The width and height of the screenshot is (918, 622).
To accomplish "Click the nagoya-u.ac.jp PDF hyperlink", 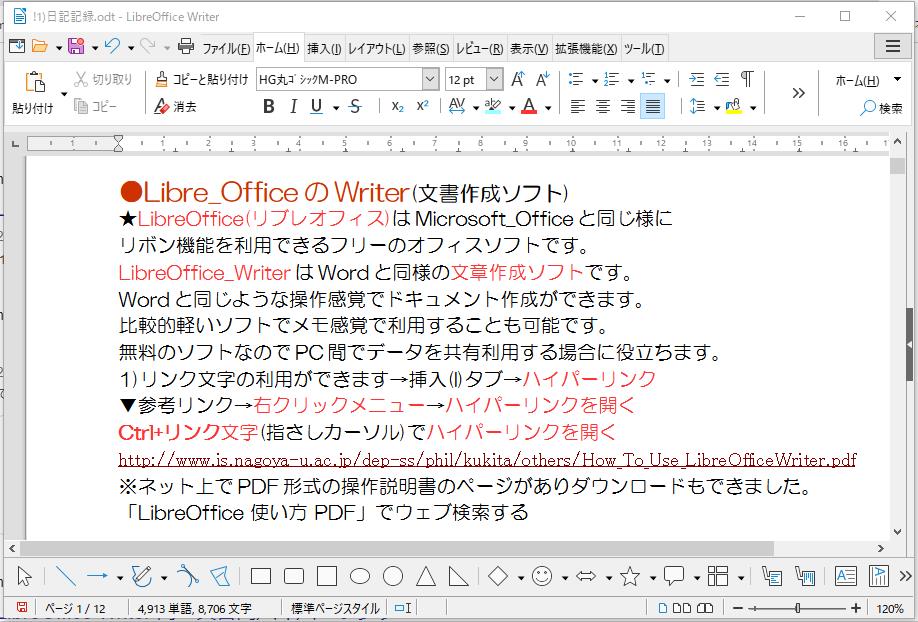I will coord(487,460).
